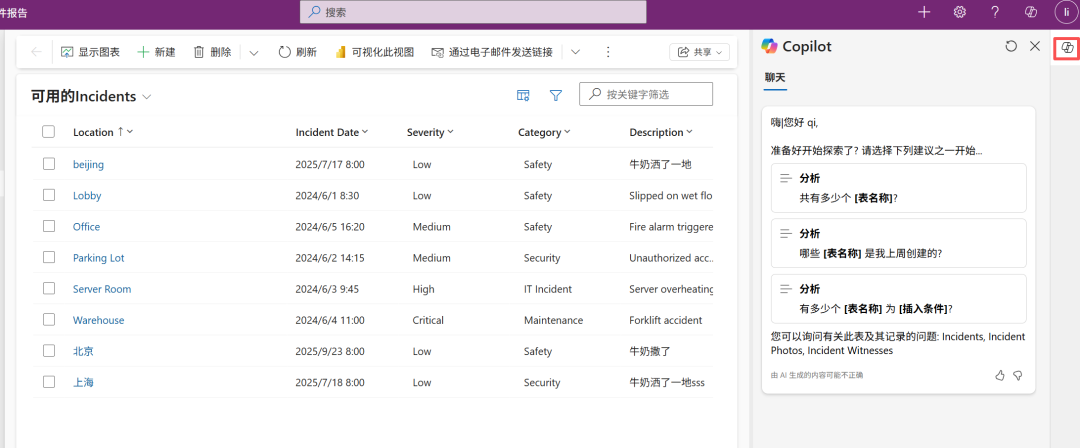Open the Incident Date column menu
The width and height of the screenshot is (1080, 448).
332,132
